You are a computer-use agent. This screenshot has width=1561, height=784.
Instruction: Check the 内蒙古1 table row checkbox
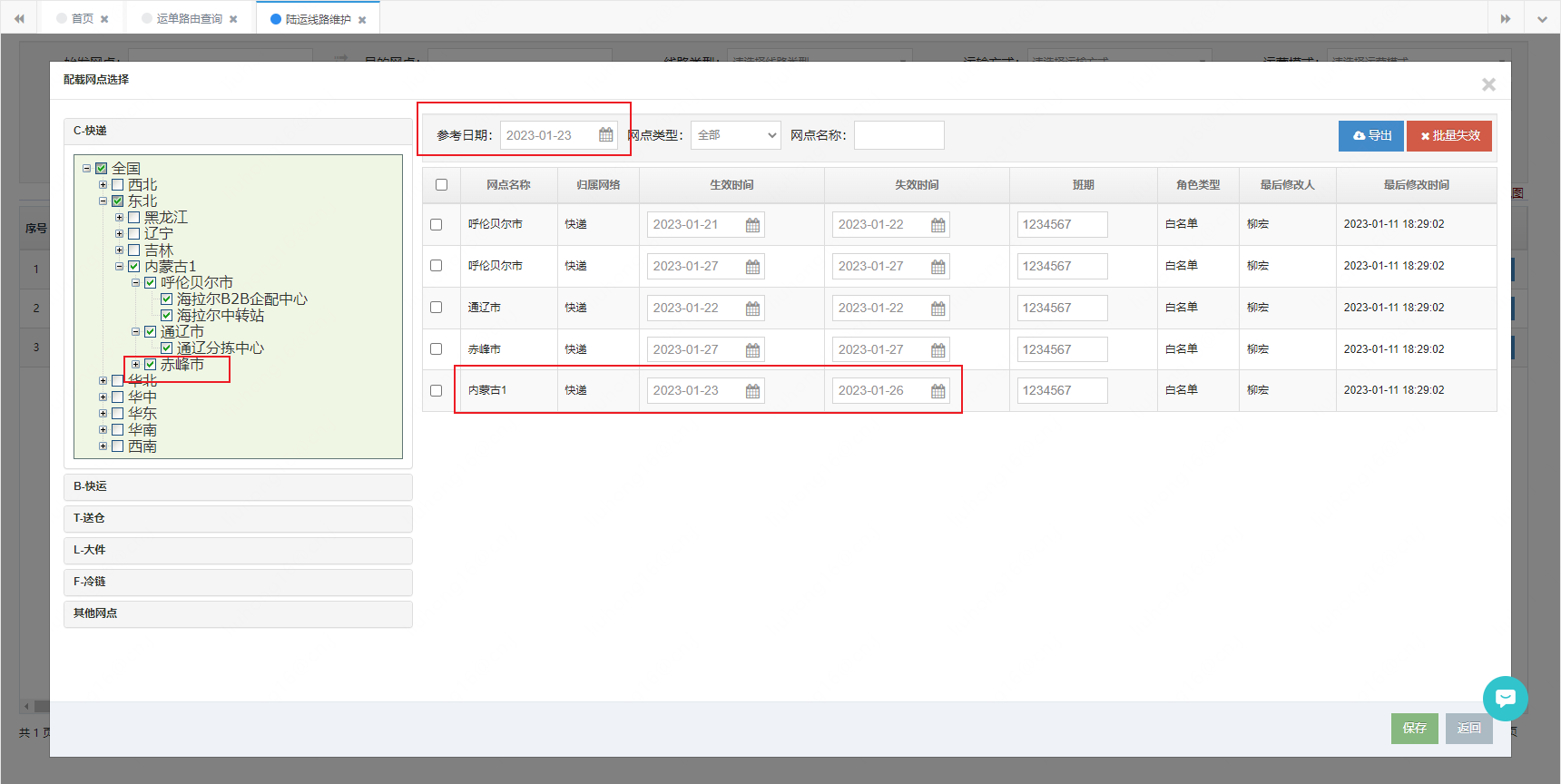436,390
